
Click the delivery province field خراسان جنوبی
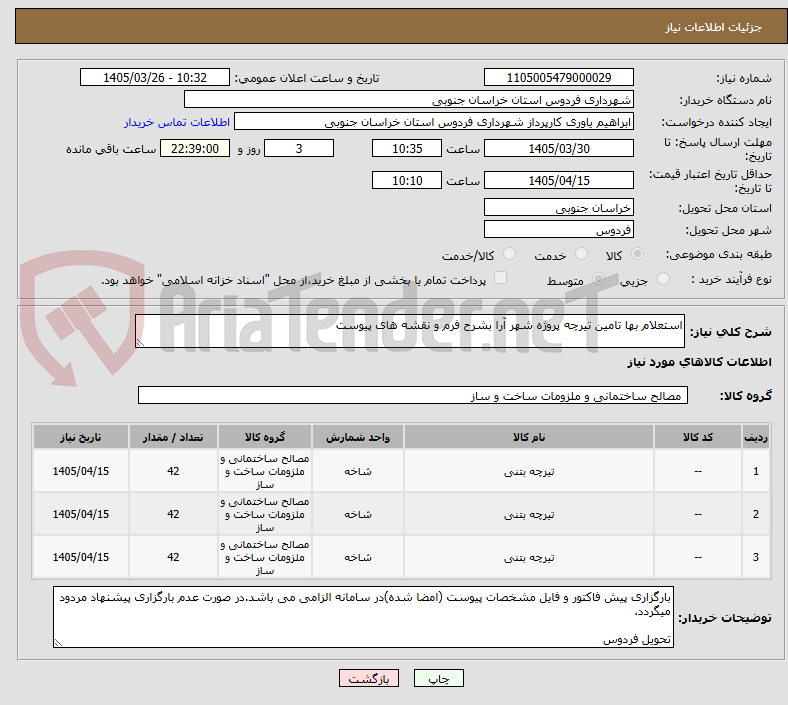click(558, 208)
